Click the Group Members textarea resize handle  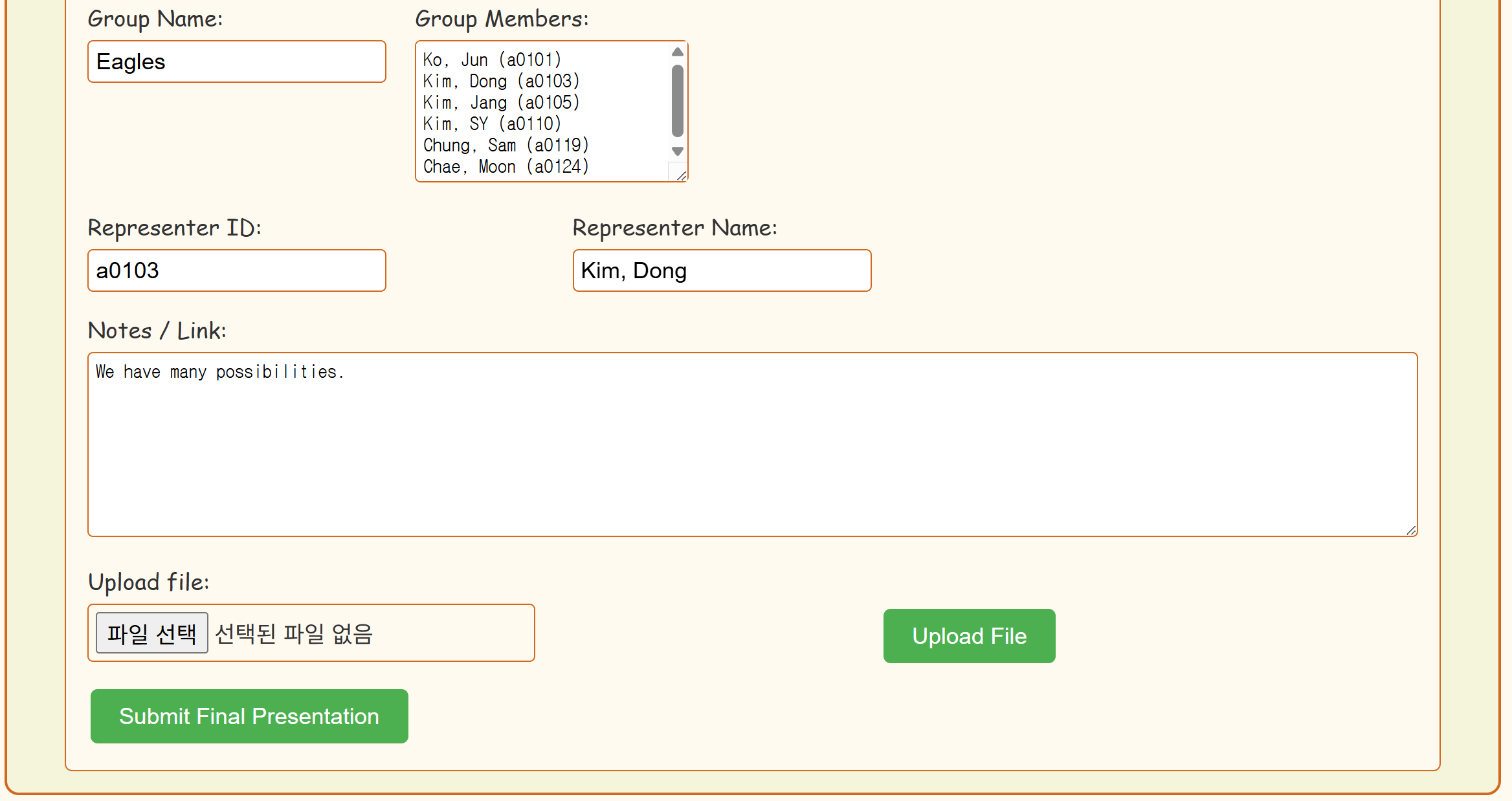(681, 175)
